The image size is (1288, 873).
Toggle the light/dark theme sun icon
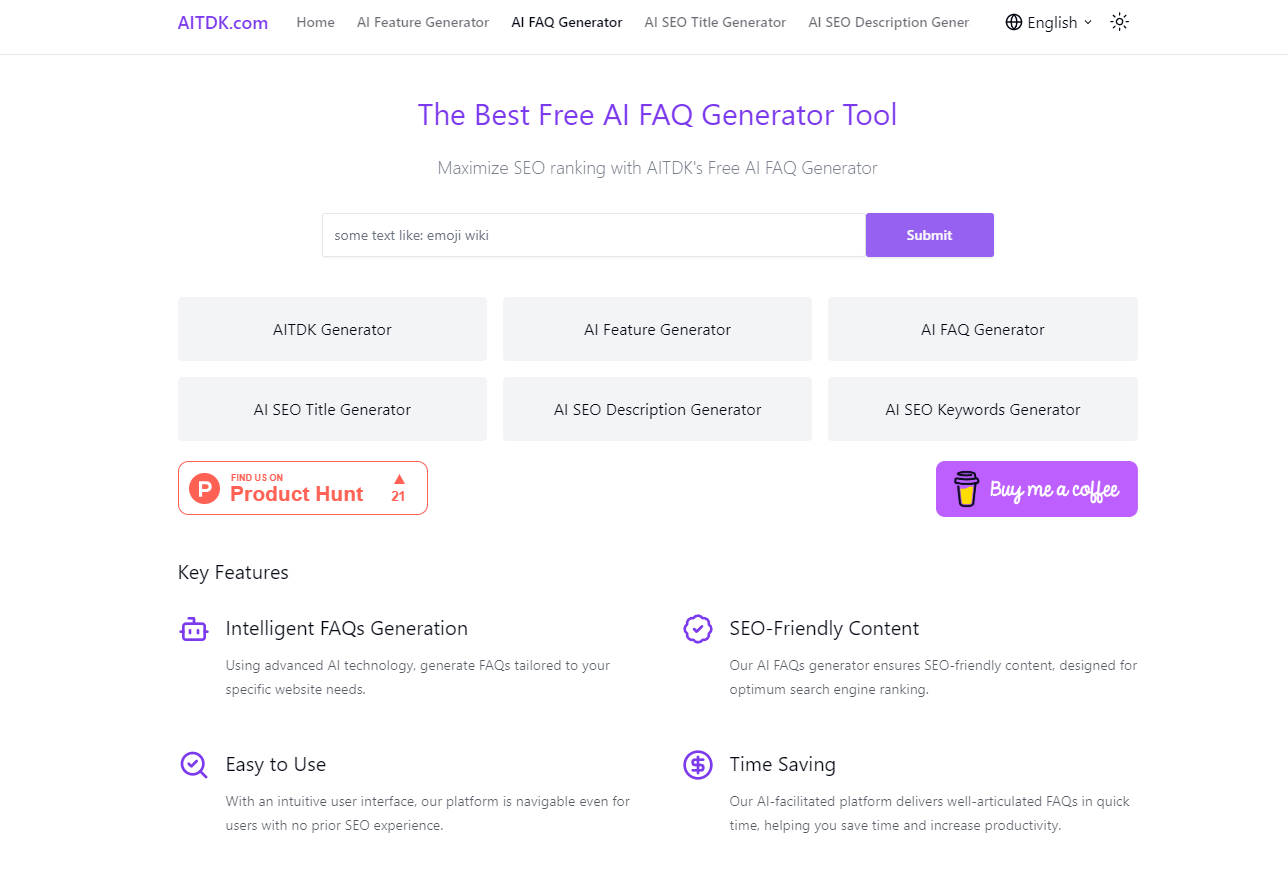[x=1120, y=22]
